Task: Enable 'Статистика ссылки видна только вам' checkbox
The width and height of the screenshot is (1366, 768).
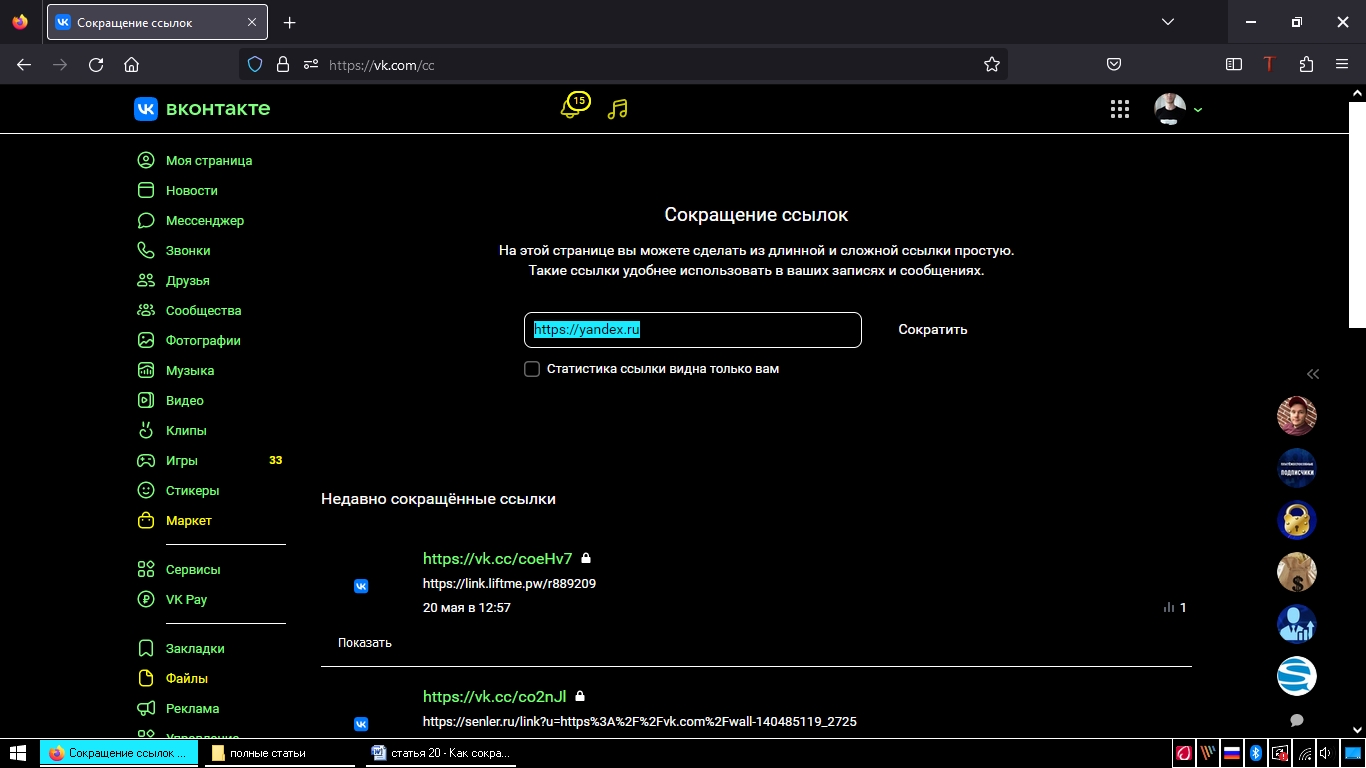Action: point(532,369)
